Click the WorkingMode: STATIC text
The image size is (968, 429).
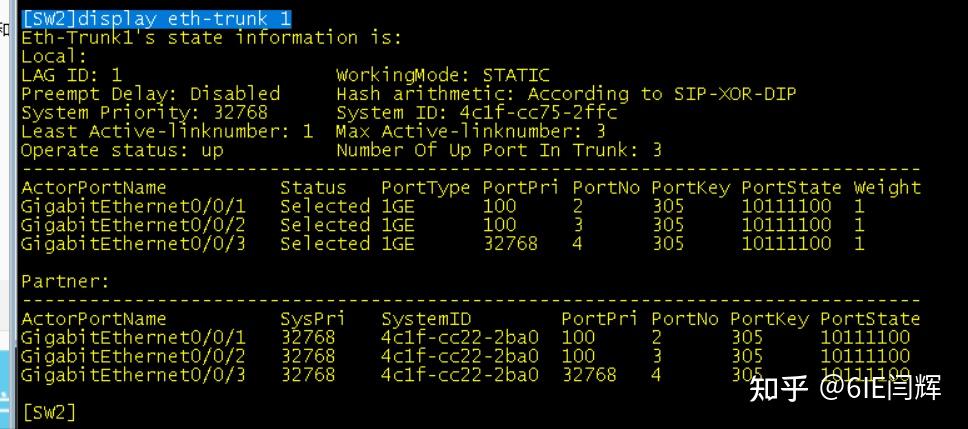coord(442,75)
